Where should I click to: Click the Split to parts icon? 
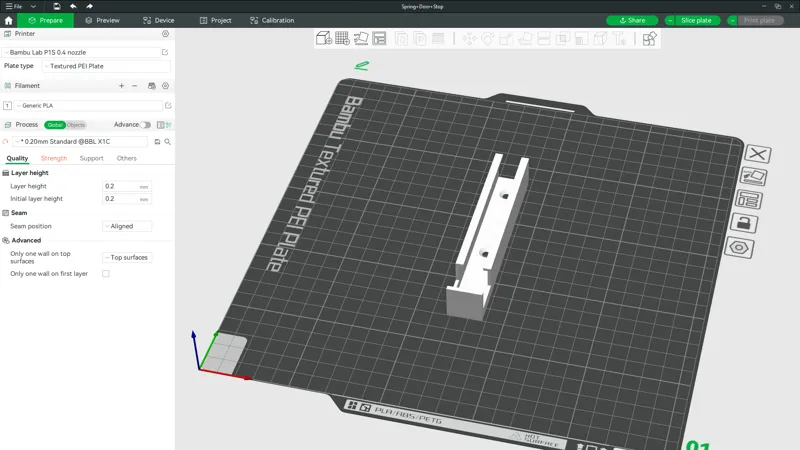coord(420,39)
